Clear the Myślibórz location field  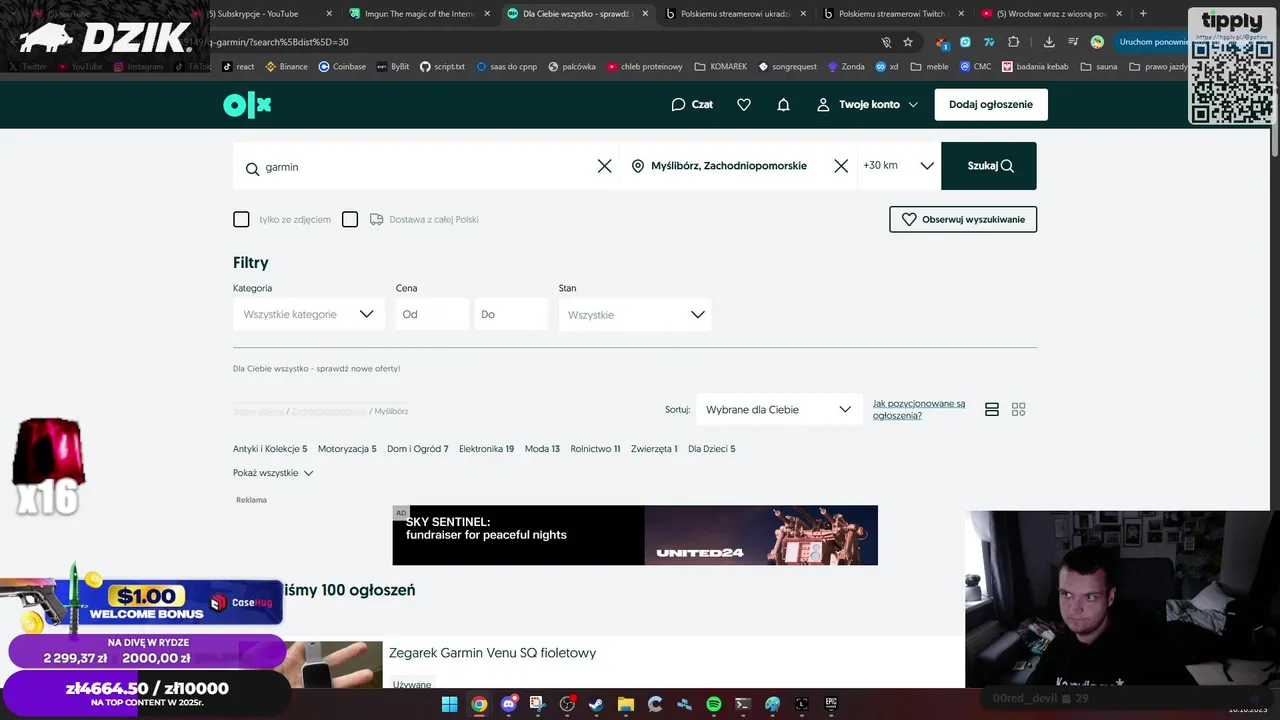click(841, 166)
